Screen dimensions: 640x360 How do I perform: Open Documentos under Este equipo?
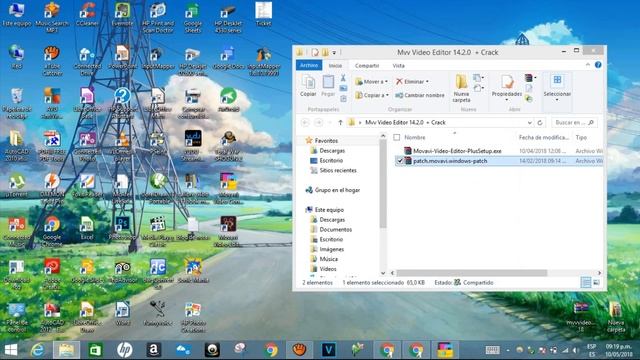pos(336,229)
